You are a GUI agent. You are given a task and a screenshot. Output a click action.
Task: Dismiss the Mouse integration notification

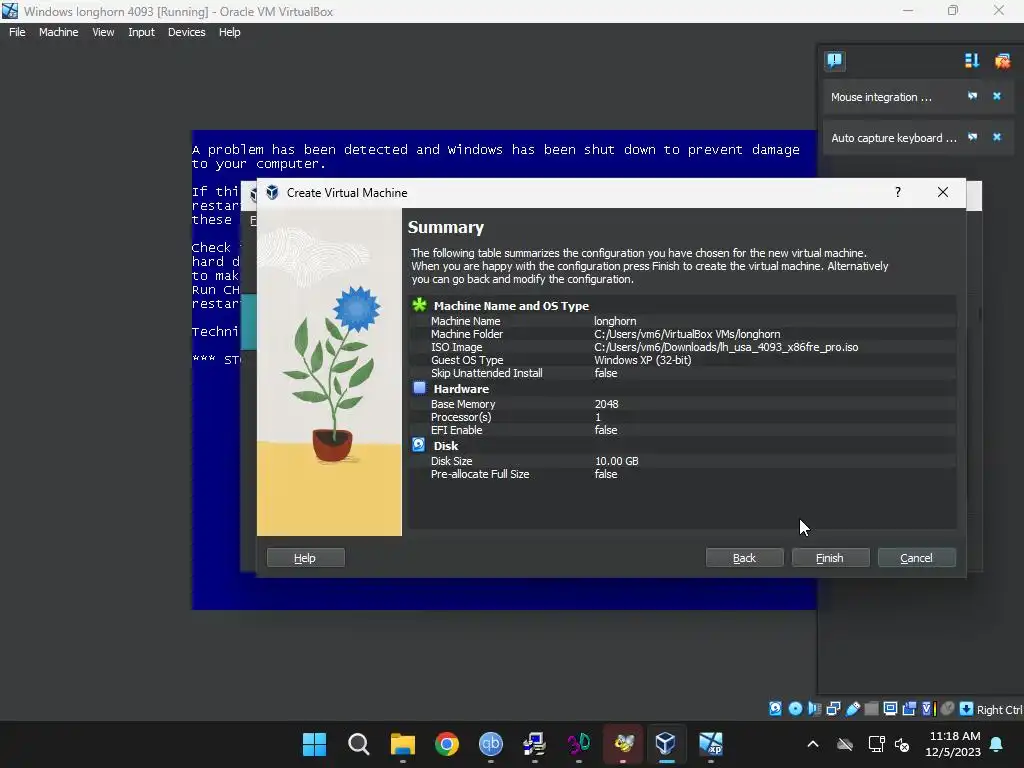point(997,96)
